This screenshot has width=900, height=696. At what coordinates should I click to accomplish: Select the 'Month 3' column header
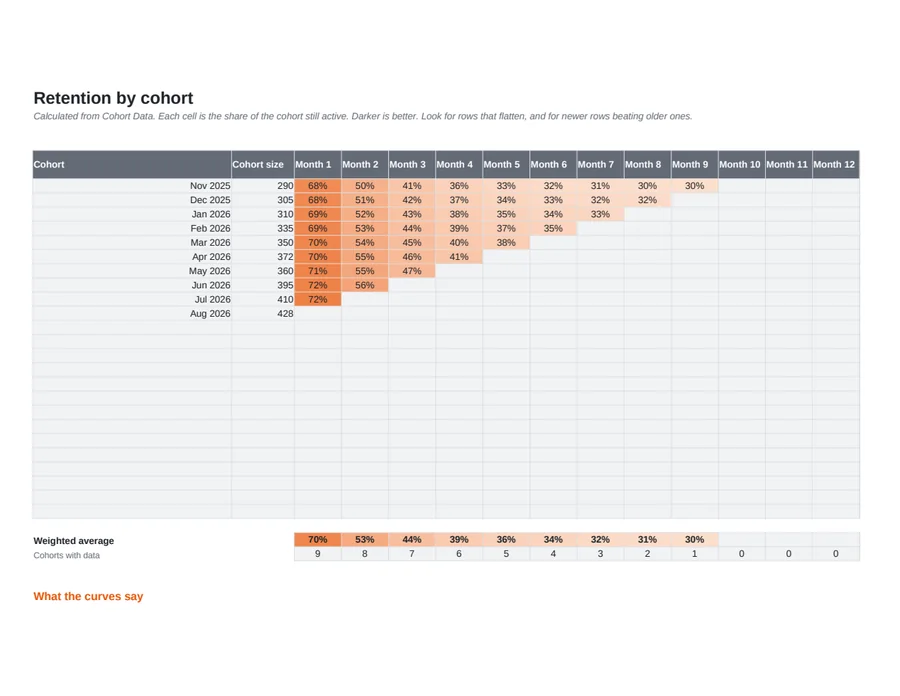[x=412, y=165]
